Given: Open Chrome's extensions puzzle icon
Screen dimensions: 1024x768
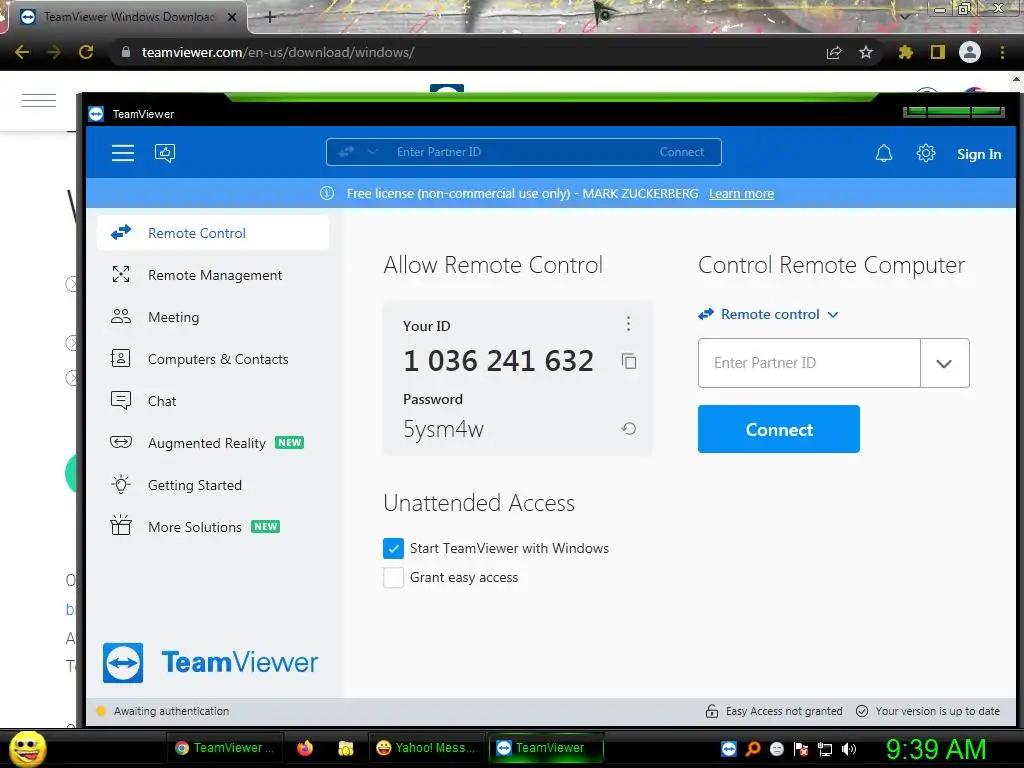Looking at the screenshot, I should (905, 52).
